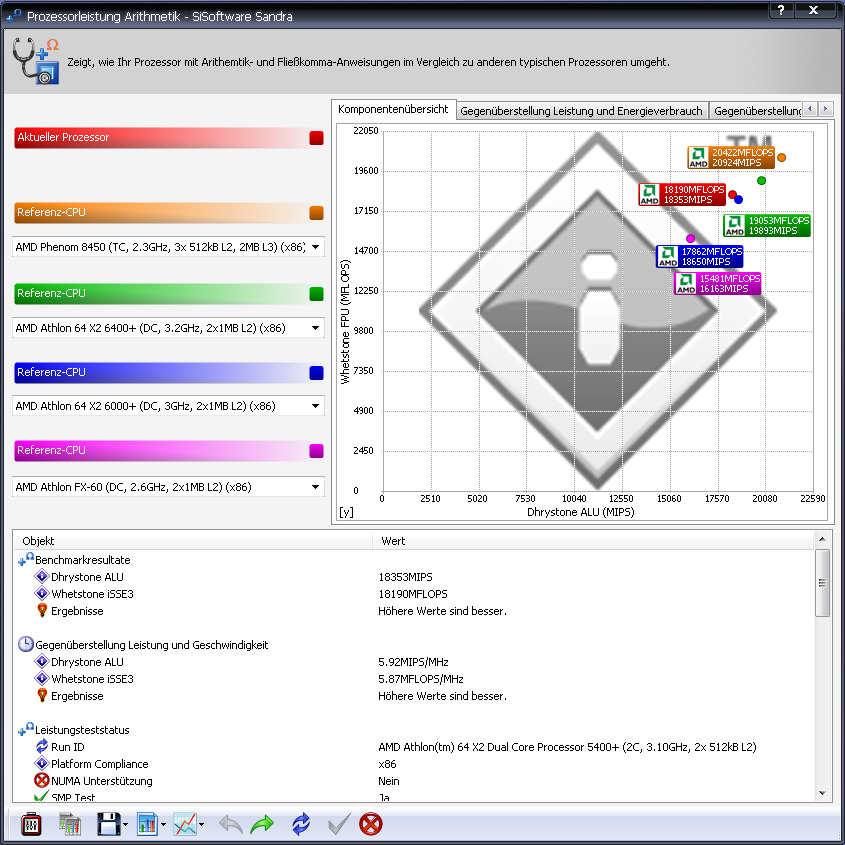Click the bar chart view icon
845x845 pixels.
[x=147, y=824]
